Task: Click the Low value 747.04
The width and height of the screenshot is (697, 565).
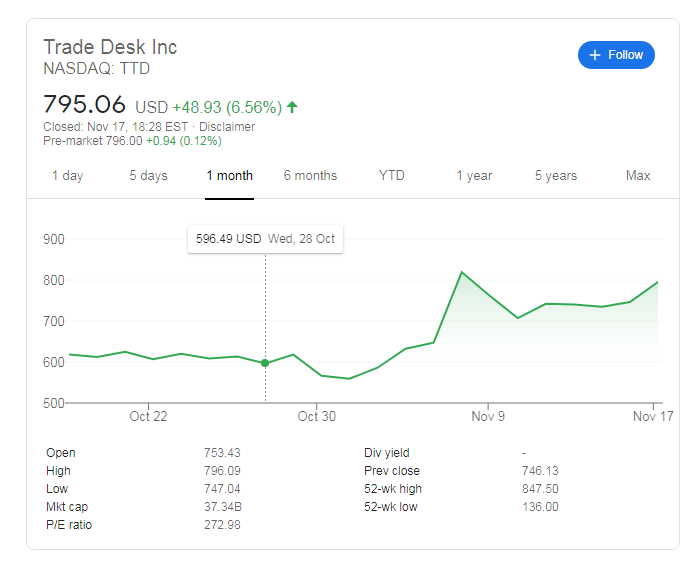Action: click(x=222, y=489)
